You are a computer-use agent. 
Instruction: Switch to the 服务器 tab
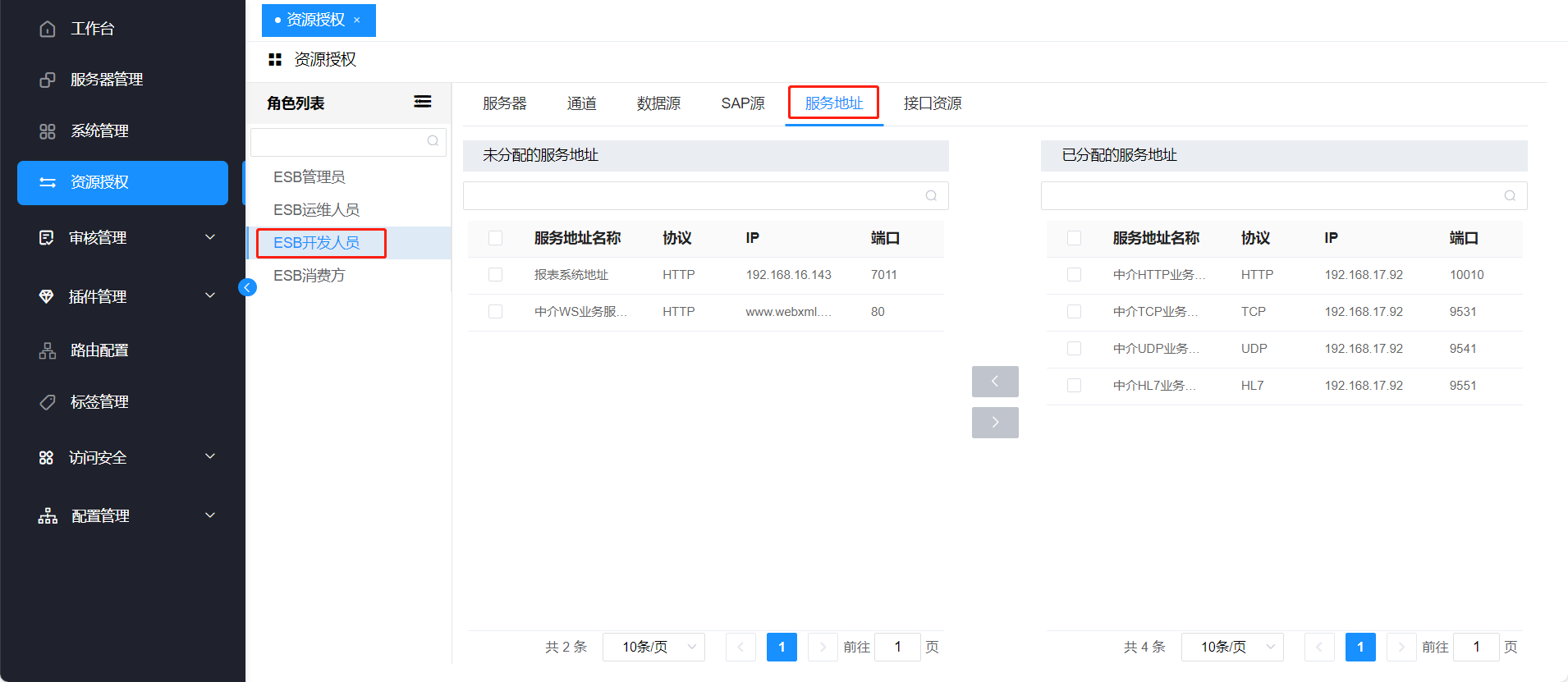(x=505, y=103)
